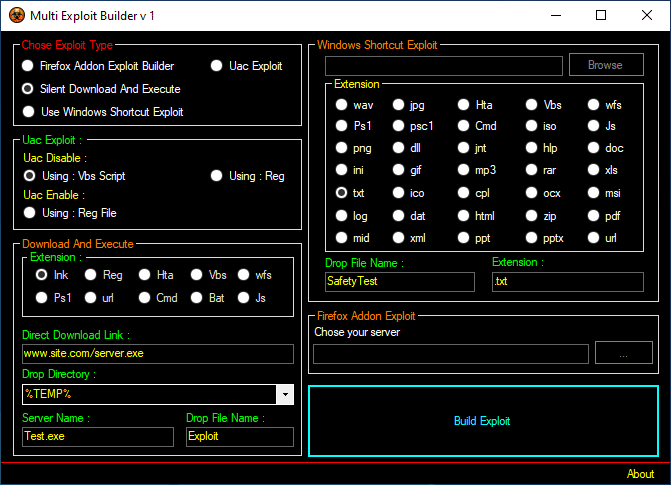
Task: Pick the Using : Reg File option
Action: pyautogui.click(x=29, y=213)
